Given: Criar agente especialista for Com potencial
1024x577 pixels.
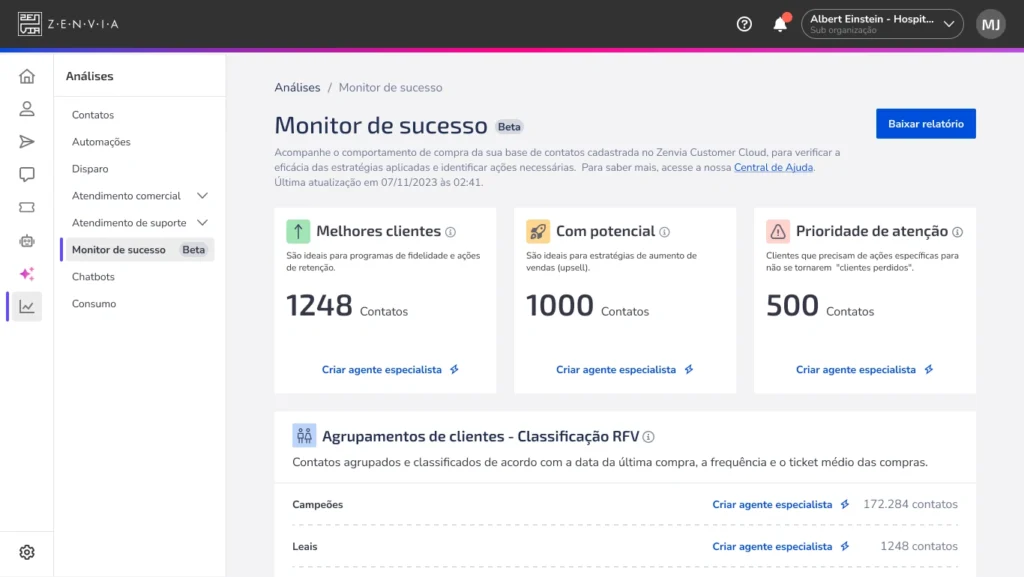Looking at the screenshot, I should 624,369.
